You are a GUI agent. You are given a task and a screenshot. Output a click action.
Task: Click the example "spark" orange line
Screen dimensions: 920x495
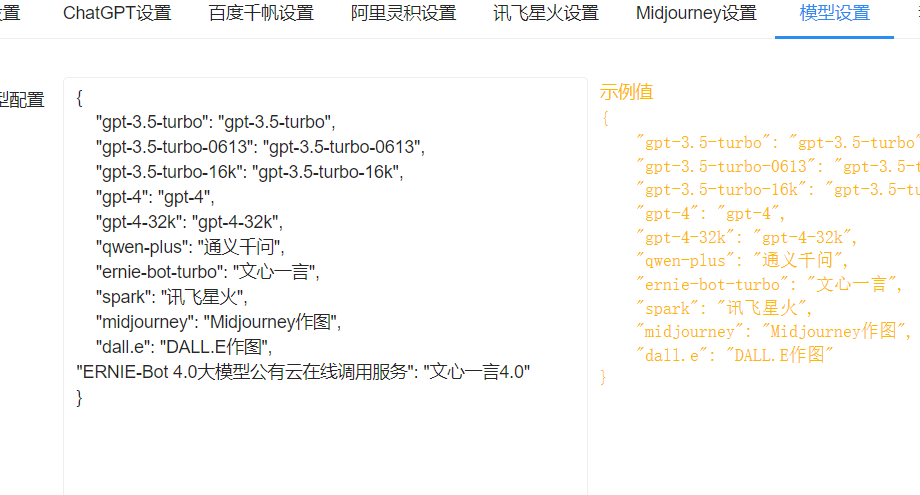click(x=724, y=308)
